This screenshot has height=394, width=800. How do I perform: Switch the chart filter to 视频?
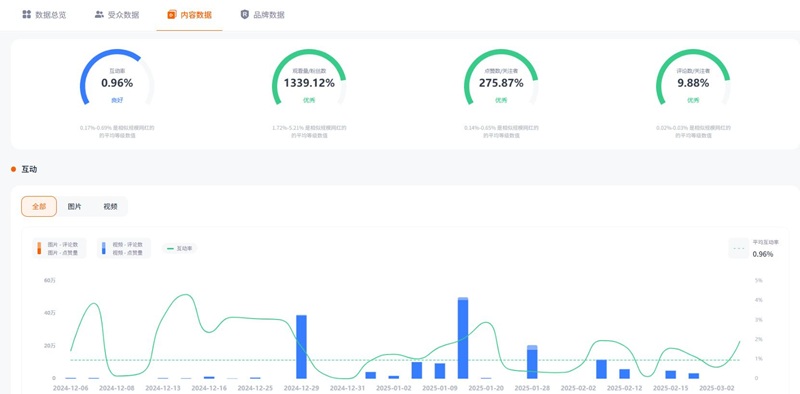tap(110, 206)
